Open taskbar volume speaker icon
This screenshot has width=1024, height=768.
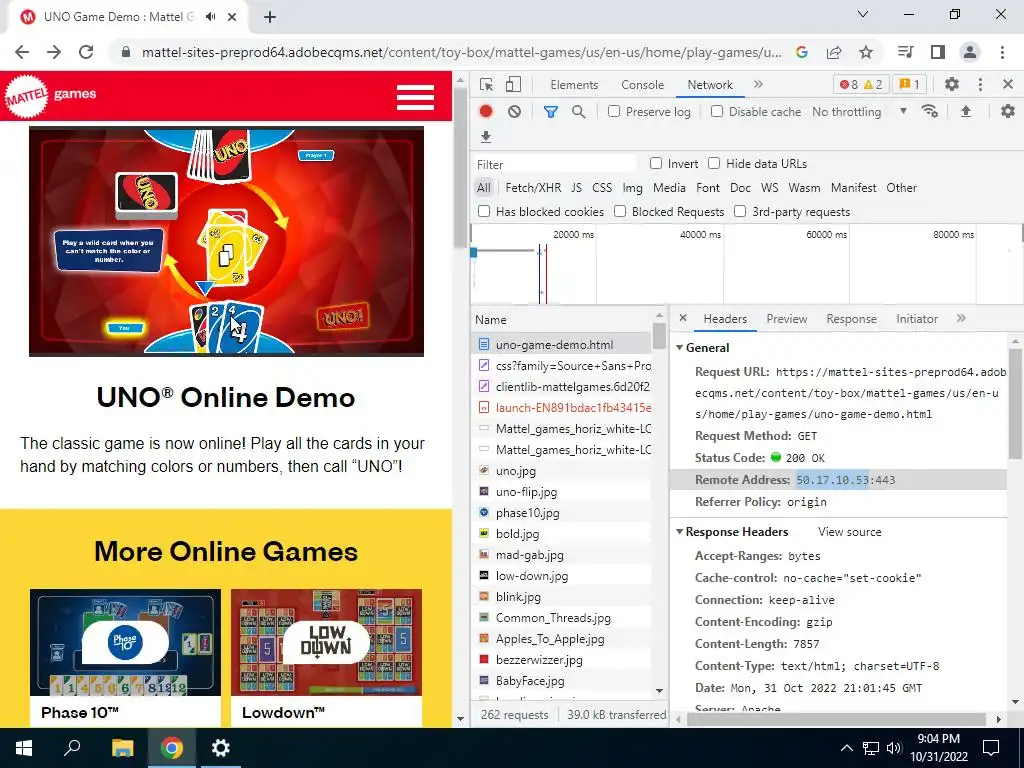click(x=894, y=748)
